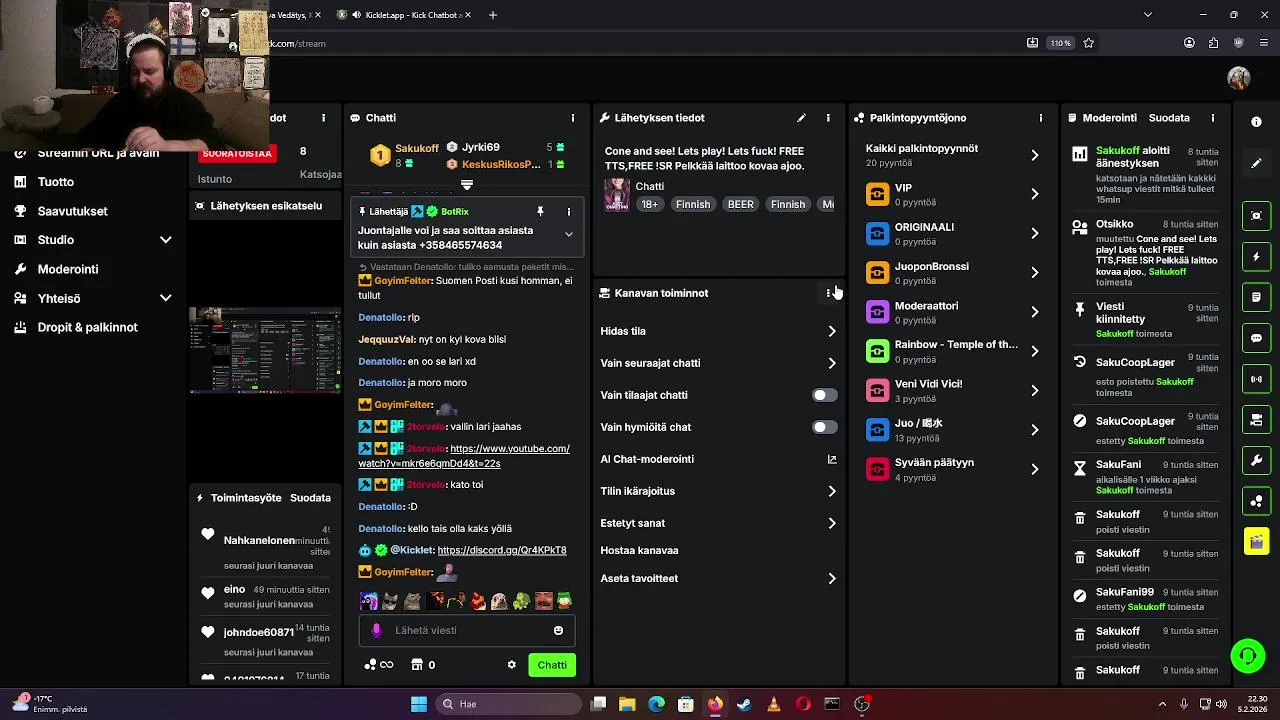Open the shop icon below chat input
The image size is (1280, 720).
[x=417, y=665]
